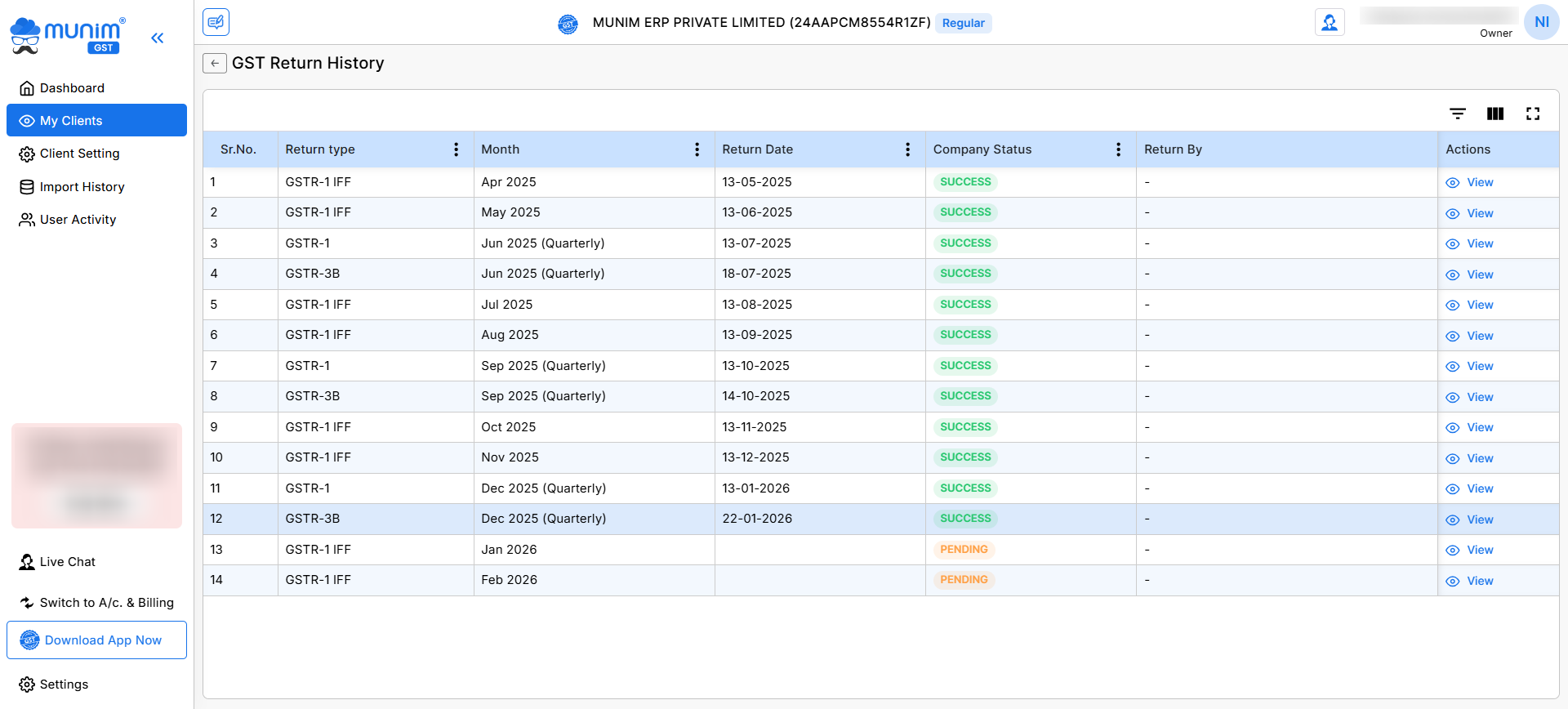Open the filter icon above the table

1458,114
